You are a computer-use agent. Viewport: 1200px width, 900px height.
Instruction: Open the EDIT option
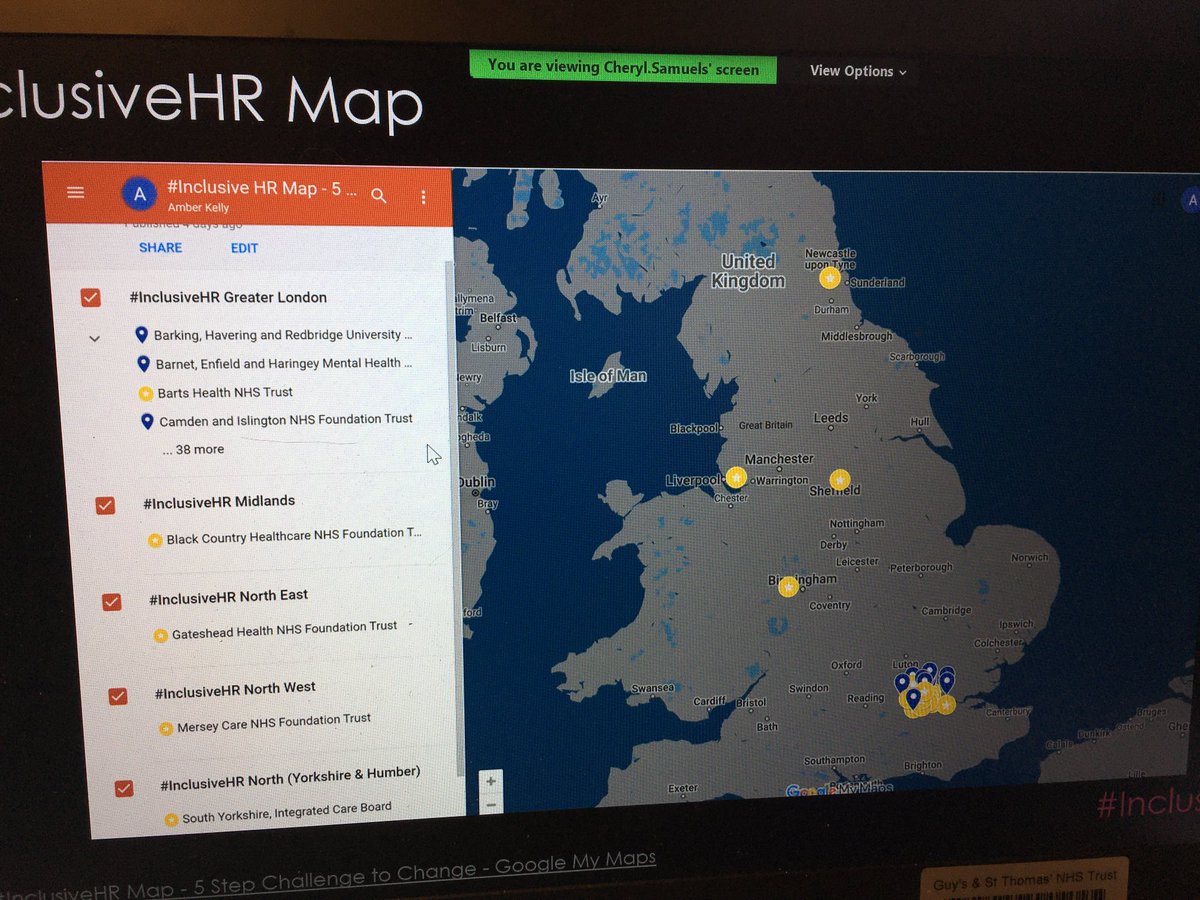point(244,247)
